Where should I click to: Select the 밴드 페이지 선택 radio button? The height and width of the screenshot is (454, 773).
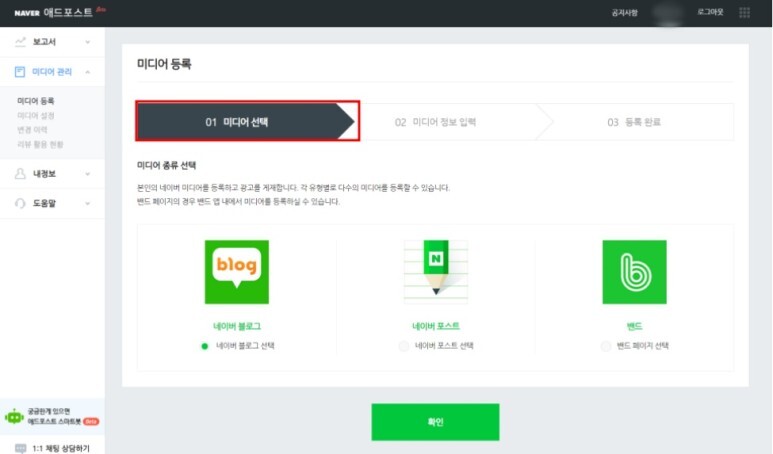coord(606,346)
